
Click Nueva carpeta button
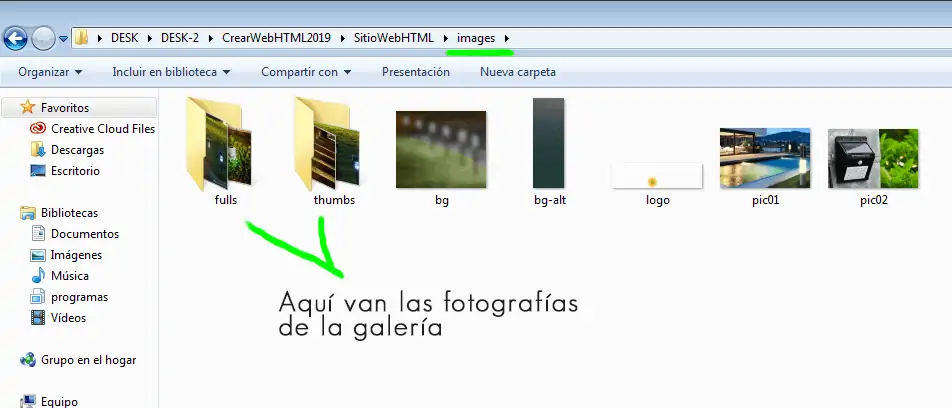(x=518, y=72)
